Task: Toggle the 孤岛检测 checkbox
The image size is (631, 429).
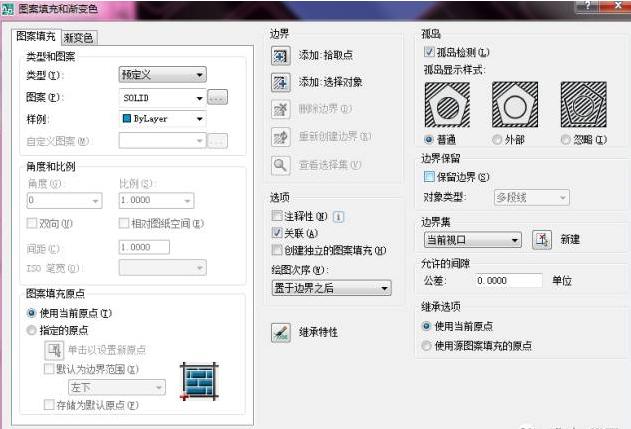Action: pos(429,52)
